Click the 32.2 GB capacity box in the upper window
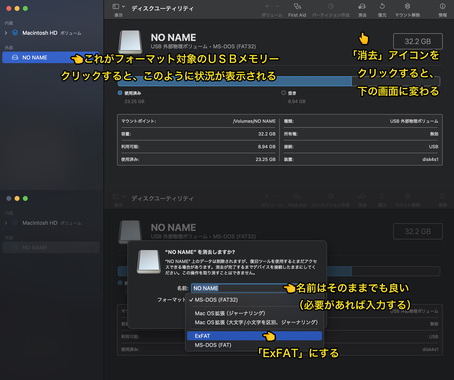 click(418, 41)
